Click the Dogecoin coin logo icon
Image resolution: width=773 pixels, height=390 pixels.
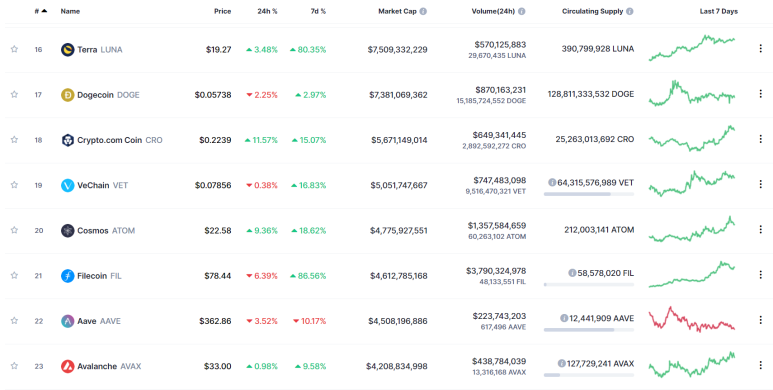(68, 95)
